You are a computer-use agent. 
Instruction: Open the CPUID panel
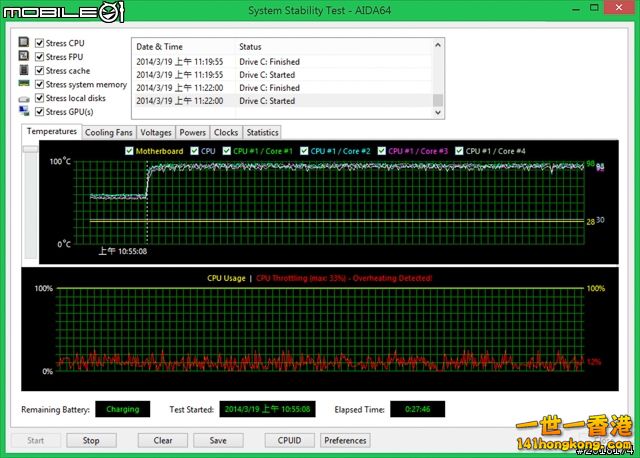click(289, 440)
